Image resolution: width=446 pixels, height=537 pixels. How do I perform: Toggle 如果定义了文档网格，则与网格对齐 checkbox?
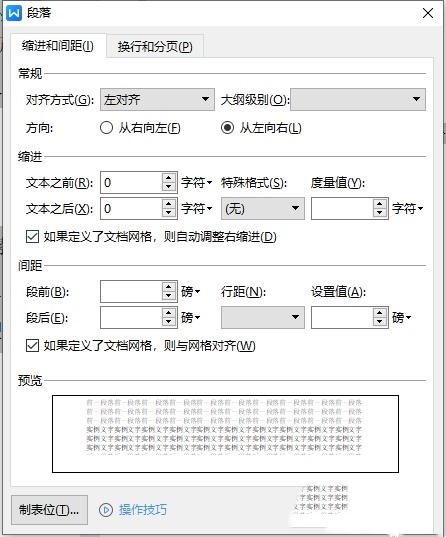point(32,346)
